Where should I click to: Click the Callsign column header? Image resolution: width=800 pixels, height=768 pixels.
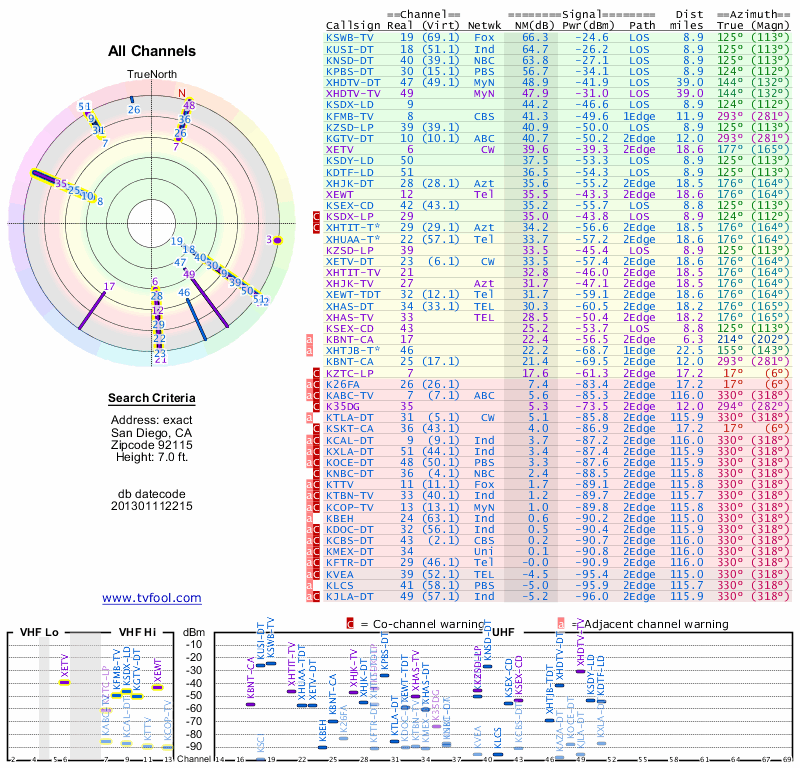pyautogui.click(x=353, y=26)
